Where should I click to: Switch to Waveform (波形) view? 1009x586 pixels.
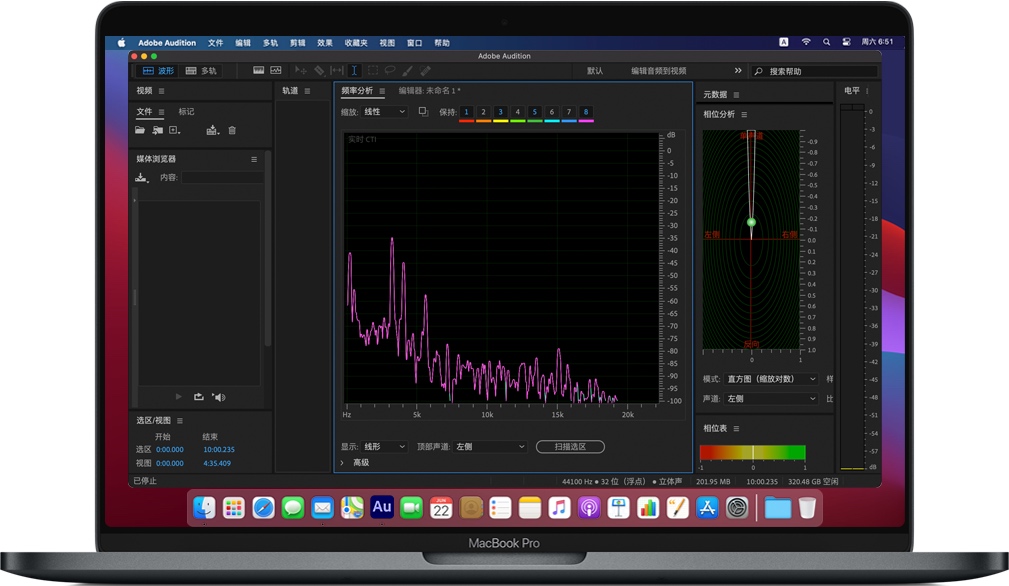pyautogui.click(x=157, y=71)
